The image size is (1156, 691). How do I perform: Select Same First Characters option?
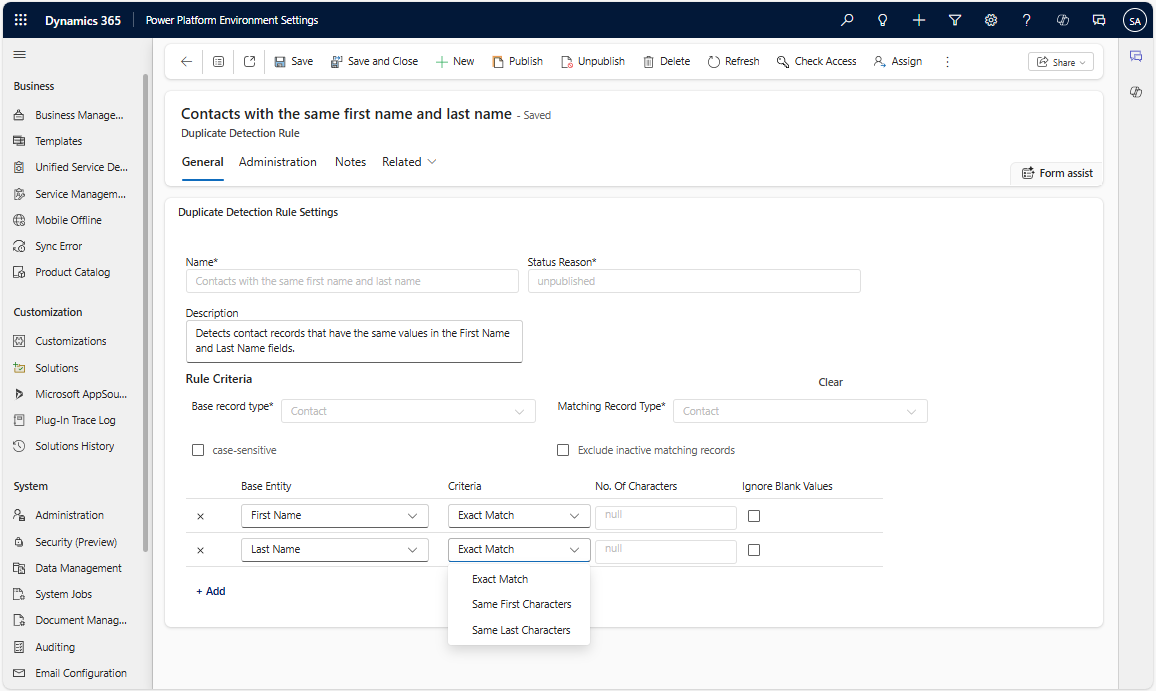[x=521, y=604]
